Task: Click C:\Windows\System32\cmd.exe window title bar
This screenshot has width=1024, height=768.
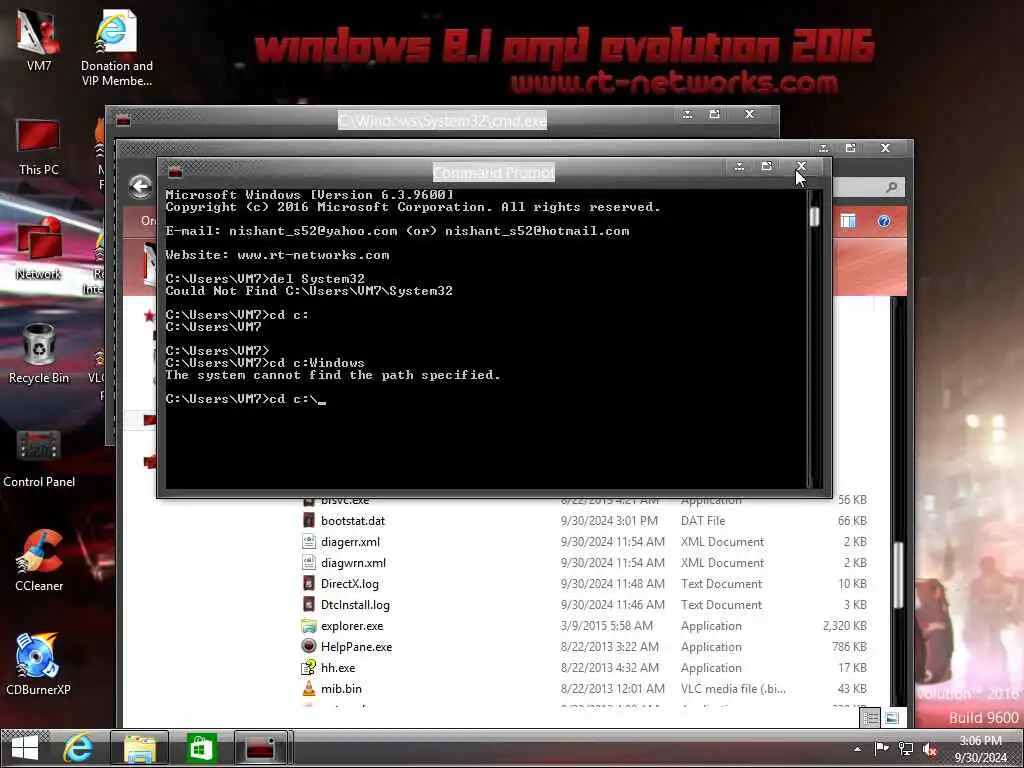Action: [442, 120]
